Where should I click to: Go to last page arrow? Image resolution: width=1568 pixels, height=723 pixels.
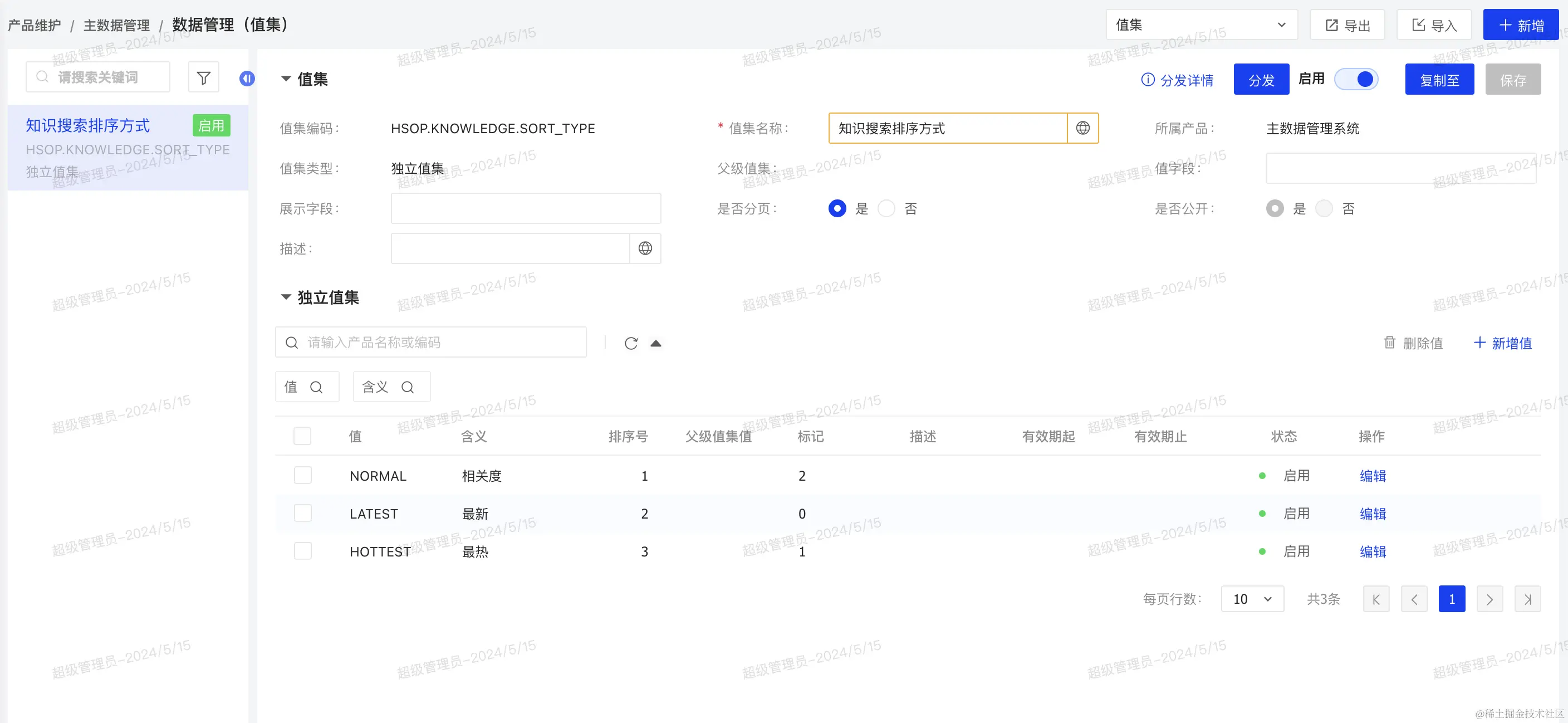coord(1527,599)
